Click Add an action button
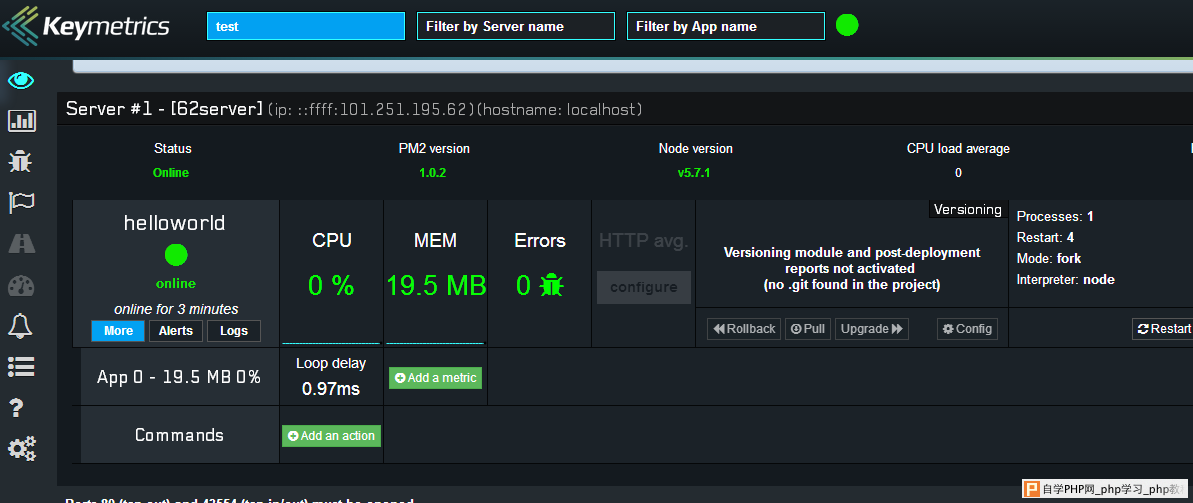The height and width of the screenshot is (503, 1193). pyautogui.click(x=331, y=435)
